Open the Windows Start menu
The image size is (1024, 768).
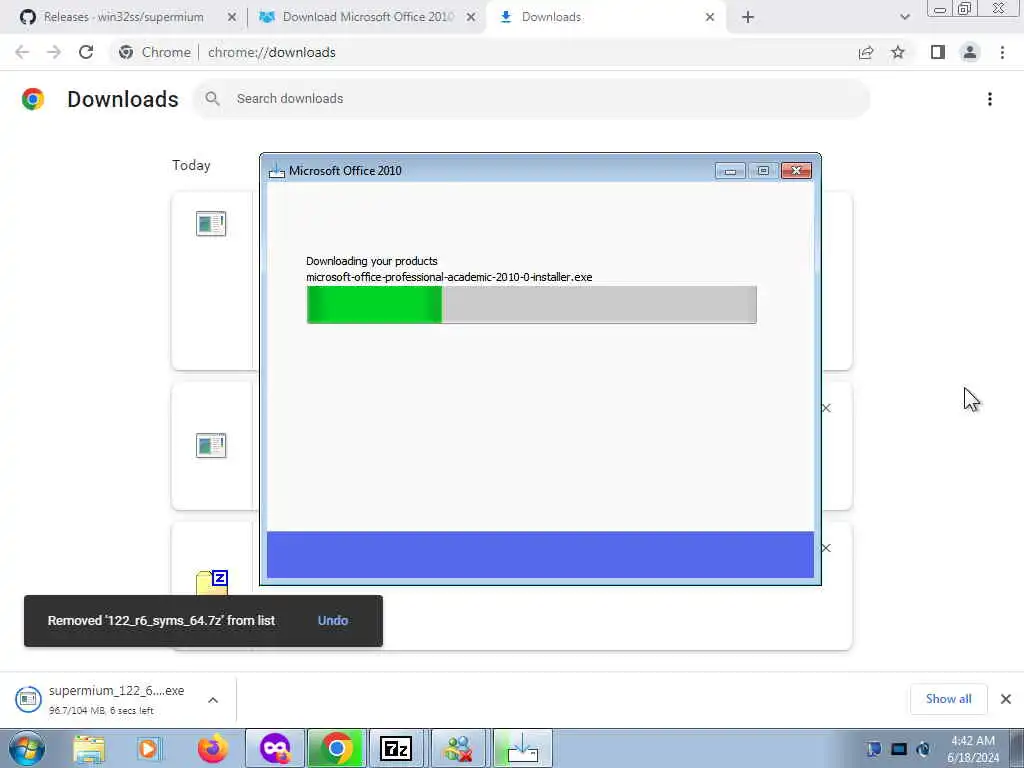click(x=27, y=748)
